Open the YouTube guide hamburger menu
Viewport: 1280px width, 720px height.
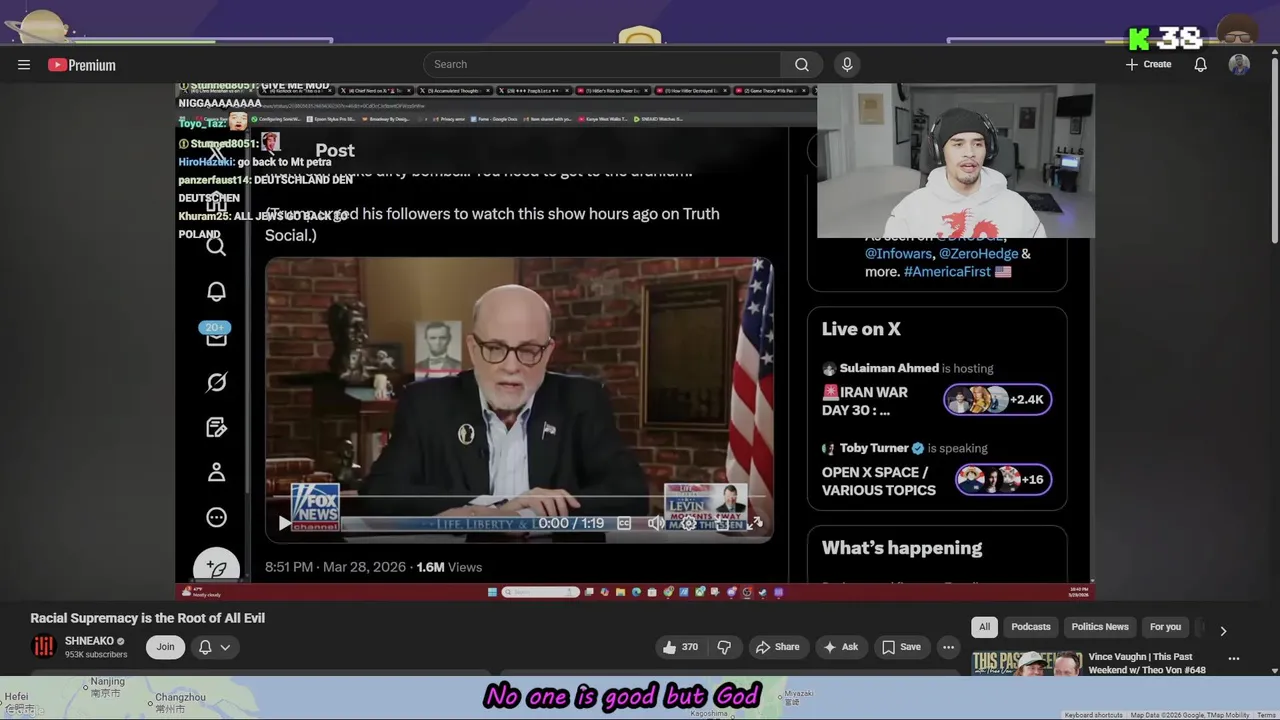pyautogui.click(x=24, y=65)
